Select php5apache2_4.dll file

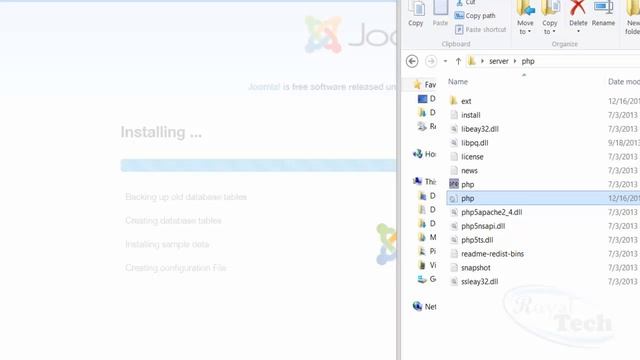point(492,212)
